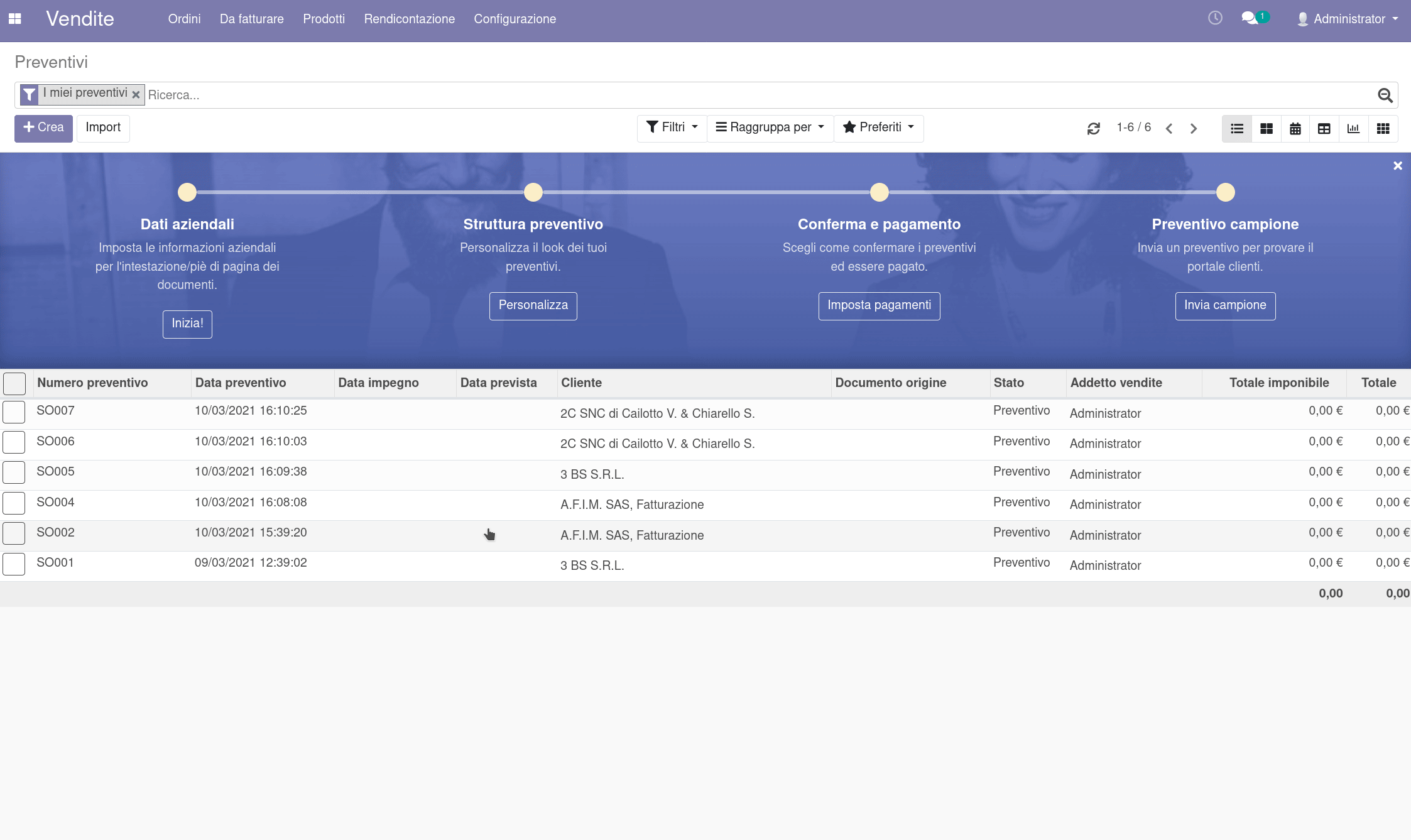Toggle the select-all header checkbox

coord(14,383)
